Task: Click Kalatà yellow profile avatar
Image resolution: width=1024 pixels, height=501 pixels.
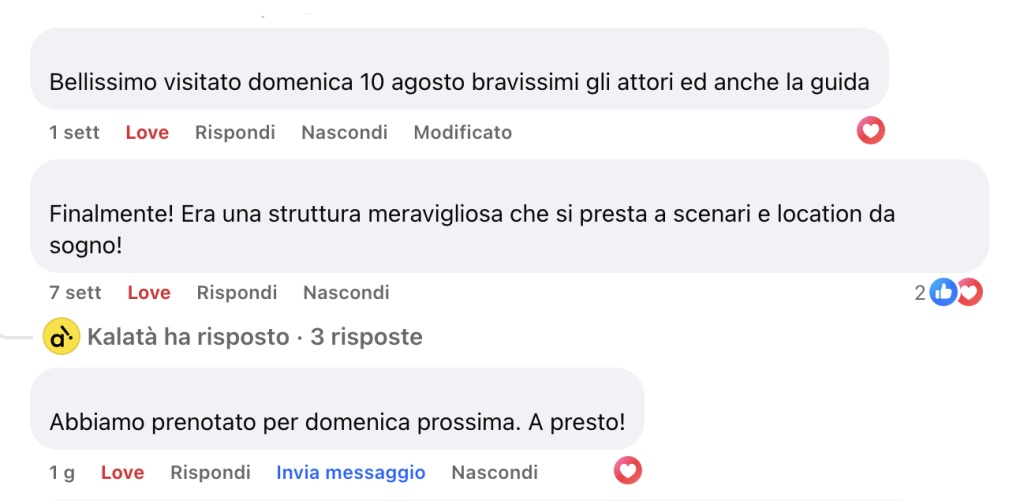Action: [x=61, y=337]
